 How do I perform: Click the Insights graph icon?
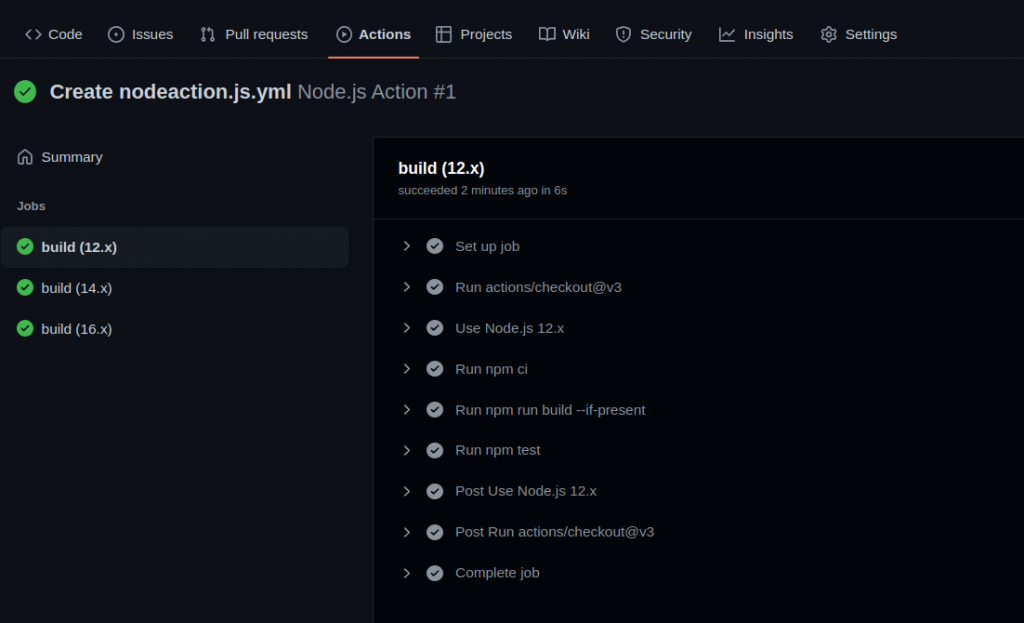[x=727, y=34]
